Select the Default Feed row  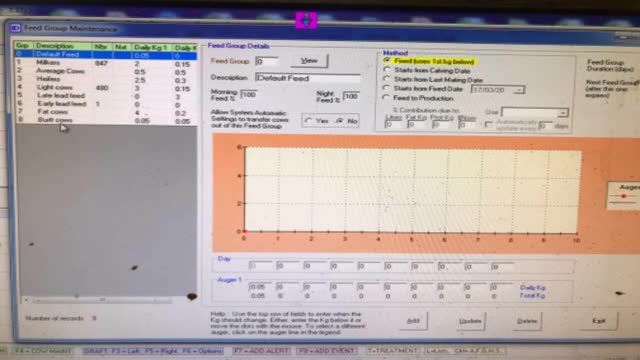coord(106,54)
